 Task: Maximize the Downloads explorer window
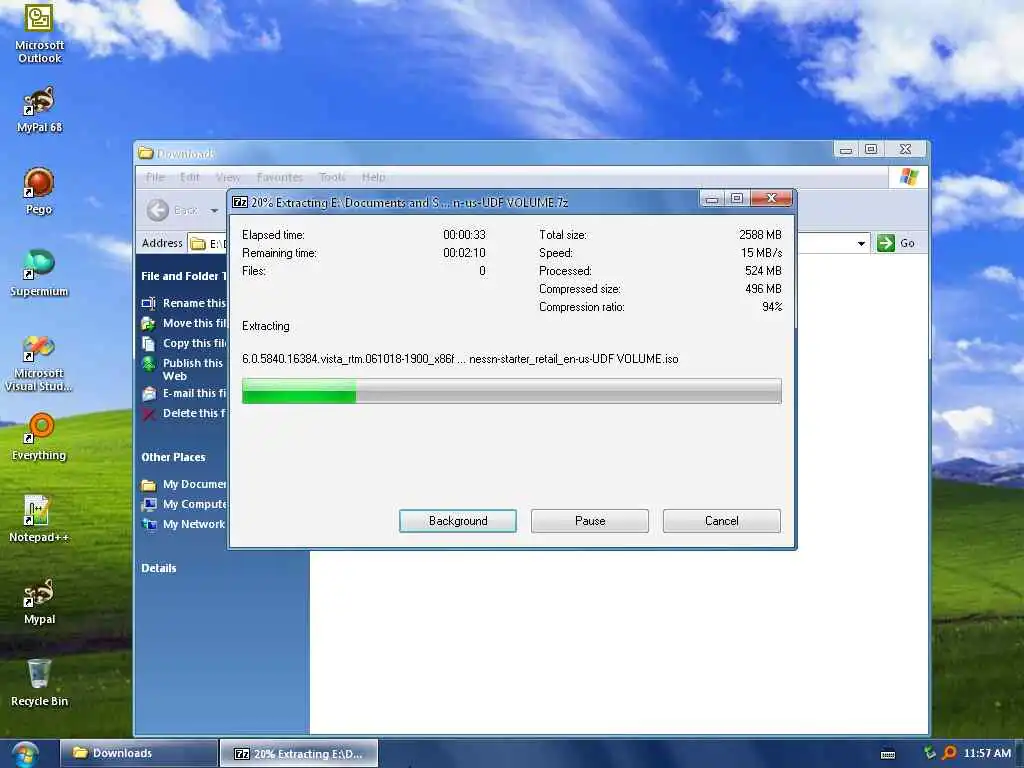pyautogui.click(x=871, y=150)
